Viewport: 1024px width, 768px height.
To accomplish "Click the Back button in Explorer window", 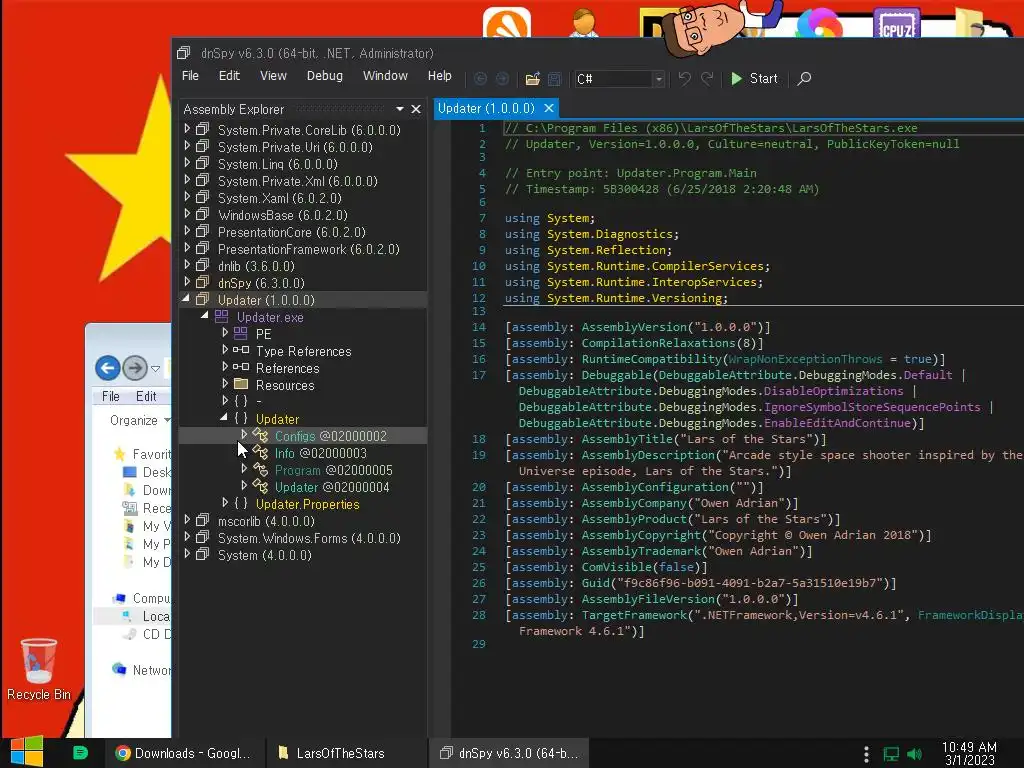I will tap(108, 368).
